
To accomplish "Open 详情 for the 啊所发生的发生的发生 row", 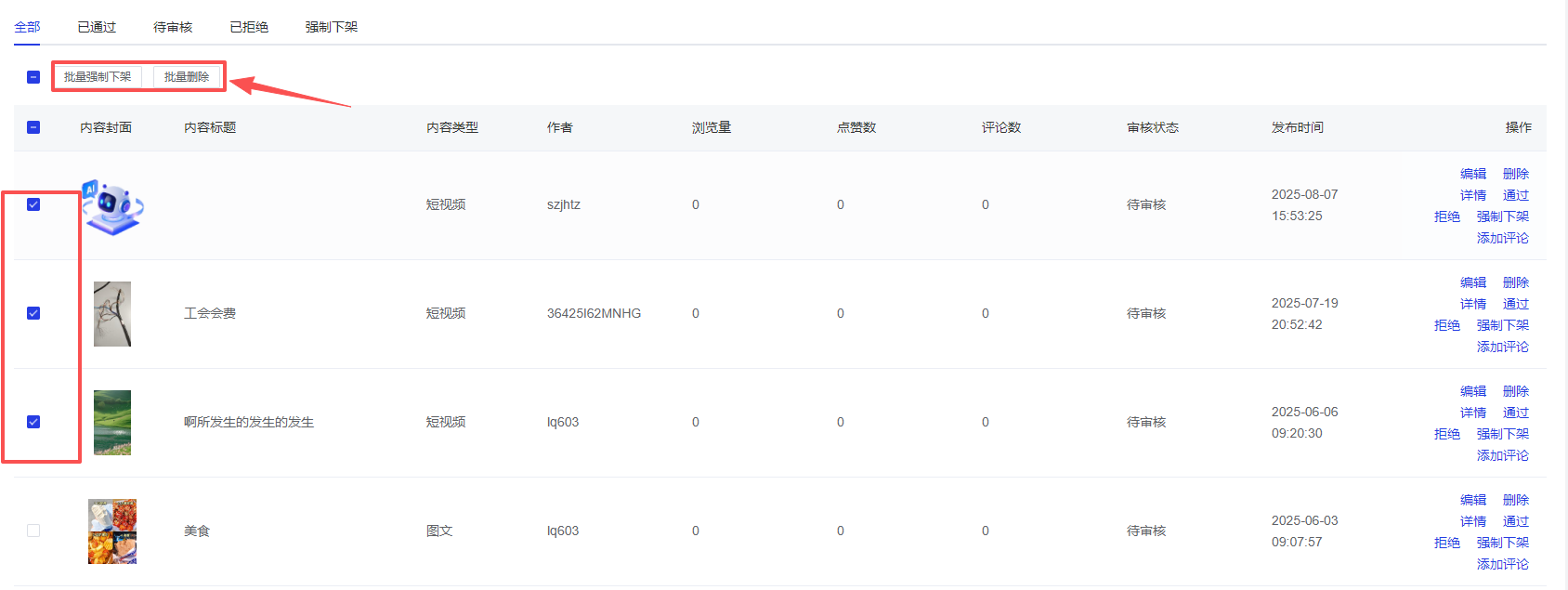I will coord(1473,413).
